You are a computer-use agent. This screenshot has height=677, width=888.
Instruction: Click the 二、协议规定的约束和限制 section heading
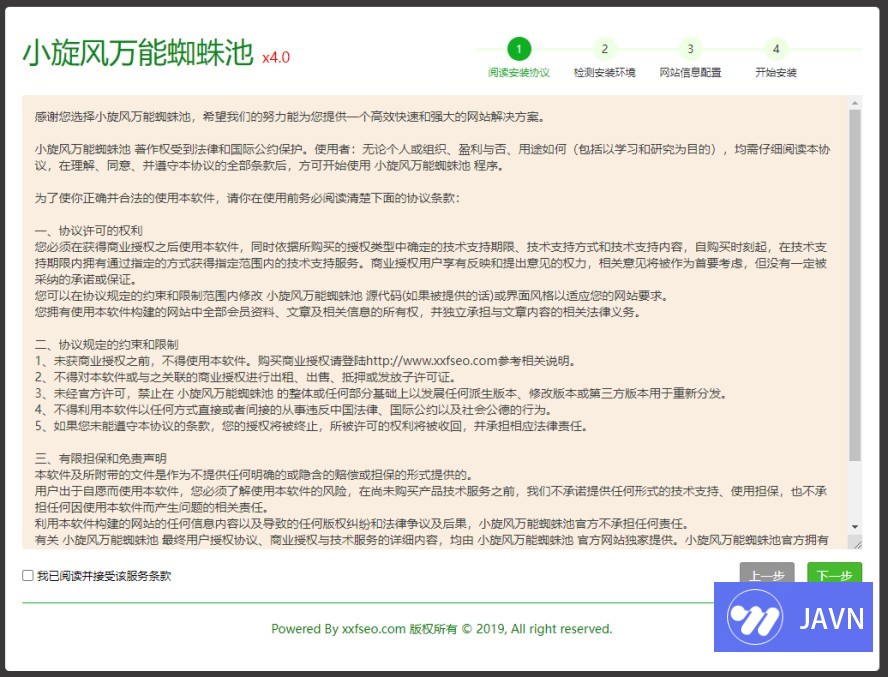[106, 344]
